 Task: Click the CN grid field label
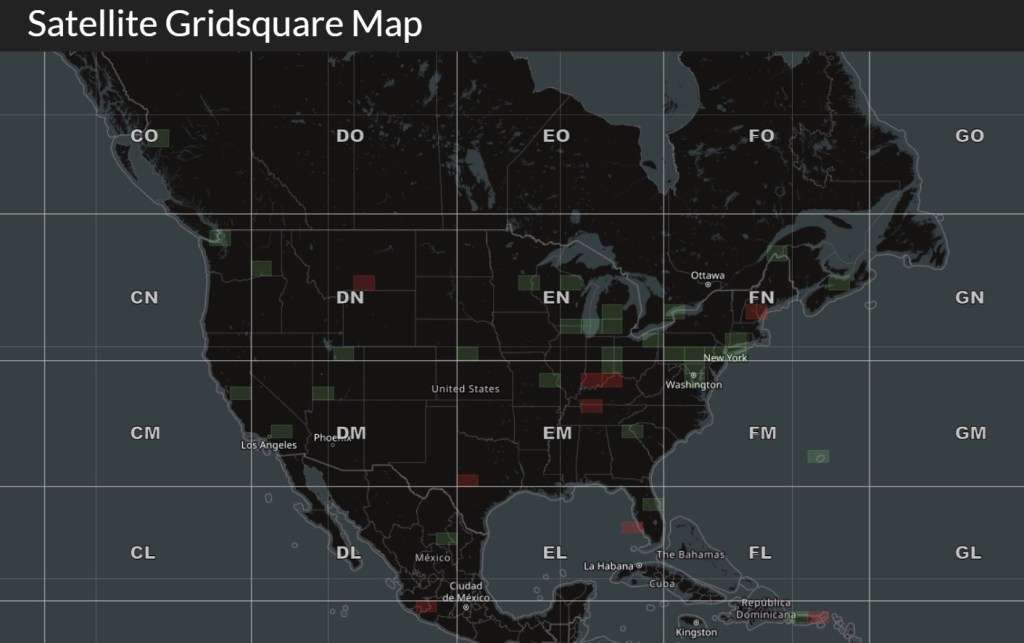coord(144,298)
